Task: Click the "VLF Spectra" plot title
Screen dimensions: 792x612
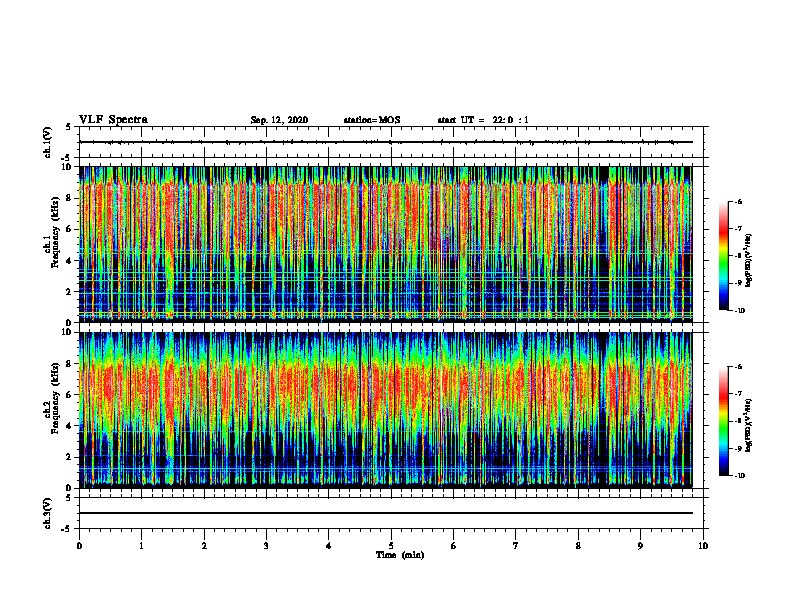Action: [x=114, y=120]
